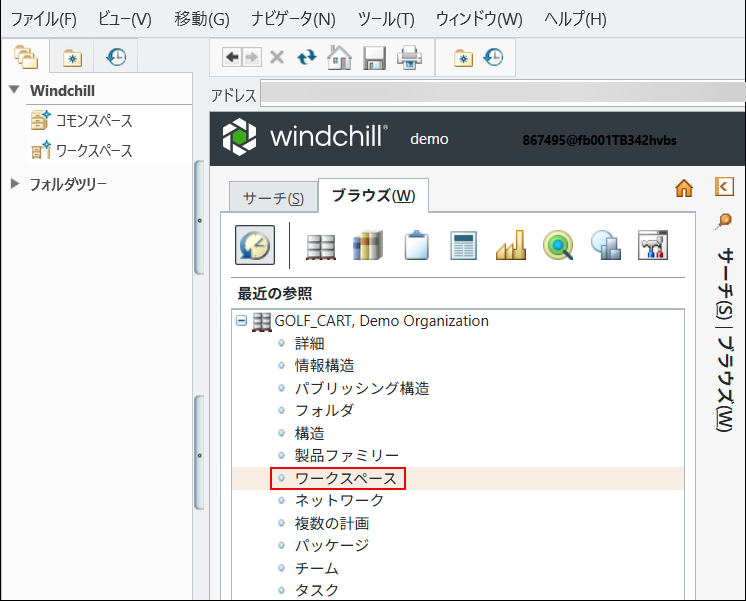
Task: Open the ファイル(F) menu
Action: tap(43, 19)
